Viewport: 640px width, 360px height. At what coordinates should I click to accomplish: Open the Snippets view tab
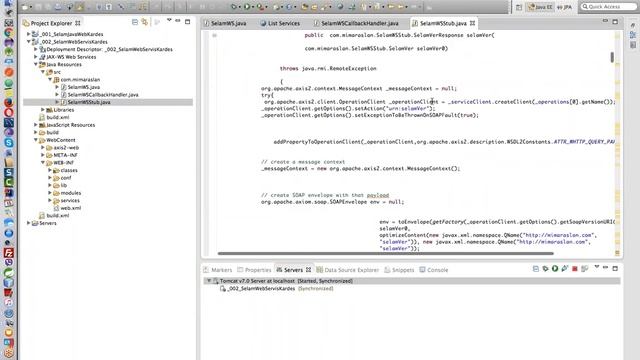(x=399, y=270)
